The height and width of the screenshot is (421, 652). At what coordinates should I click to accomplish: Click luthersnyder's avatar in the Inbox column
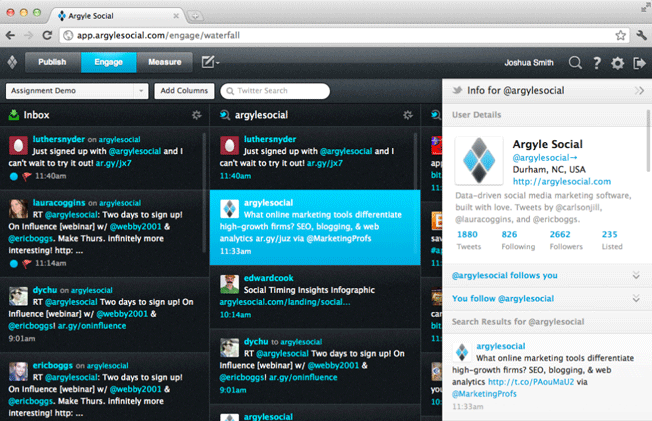pyautogui.click(x=18, y=146)
